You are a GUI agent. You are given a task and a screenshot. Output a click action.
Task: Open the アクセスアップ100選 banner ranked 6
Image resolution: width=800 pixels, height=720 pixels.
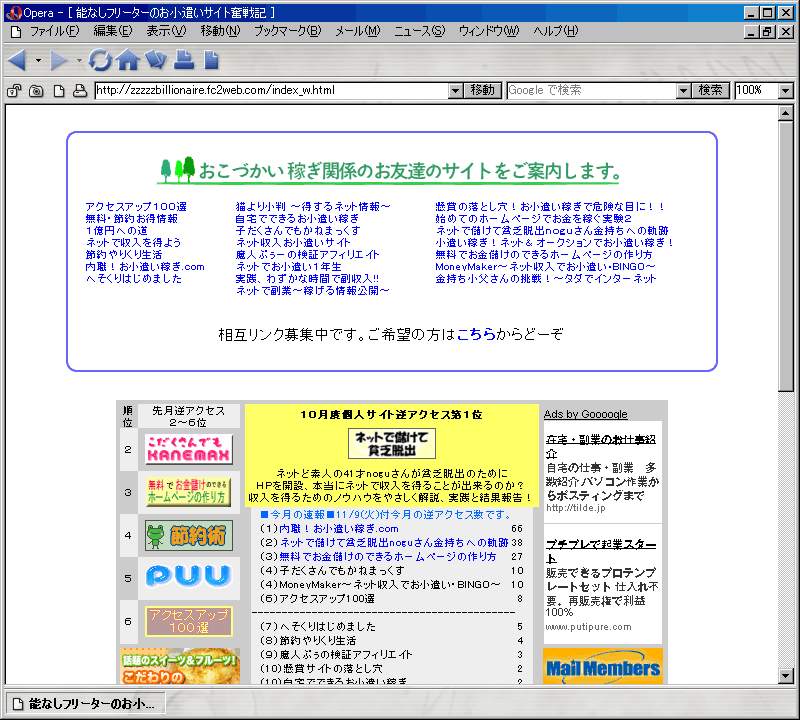point(189,621)
